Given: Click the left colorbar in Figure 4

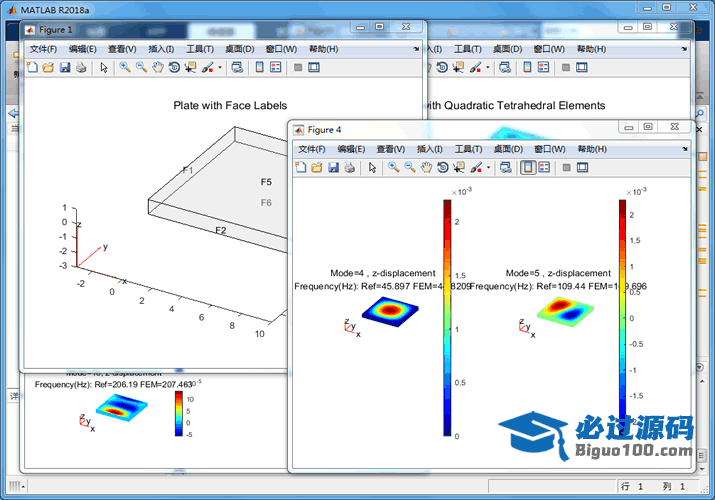Looking at the screenshot, I should [447, 317].
